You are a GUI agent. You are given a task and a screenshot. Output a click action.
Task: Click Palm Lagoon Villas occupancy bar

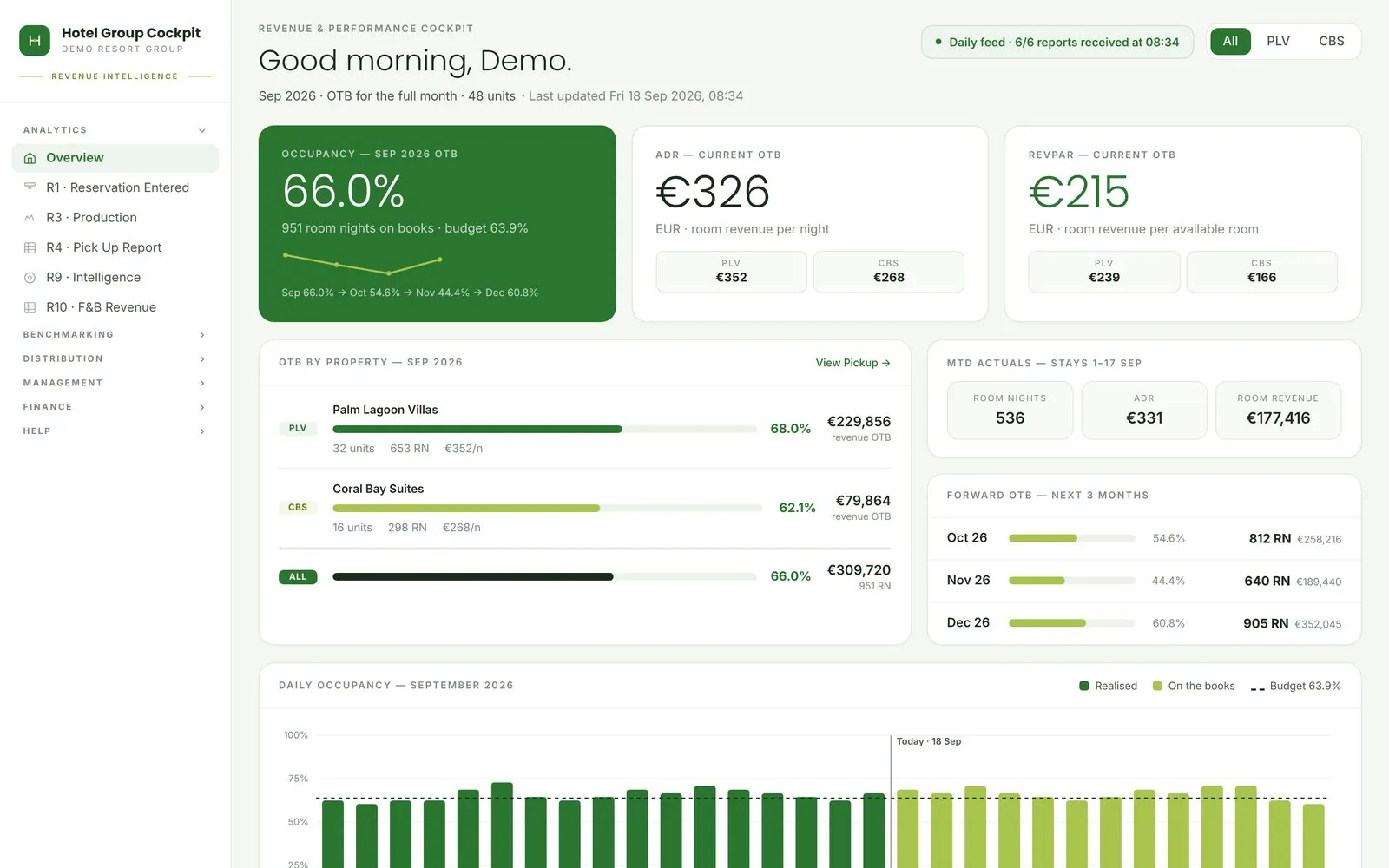pos(544,429)
